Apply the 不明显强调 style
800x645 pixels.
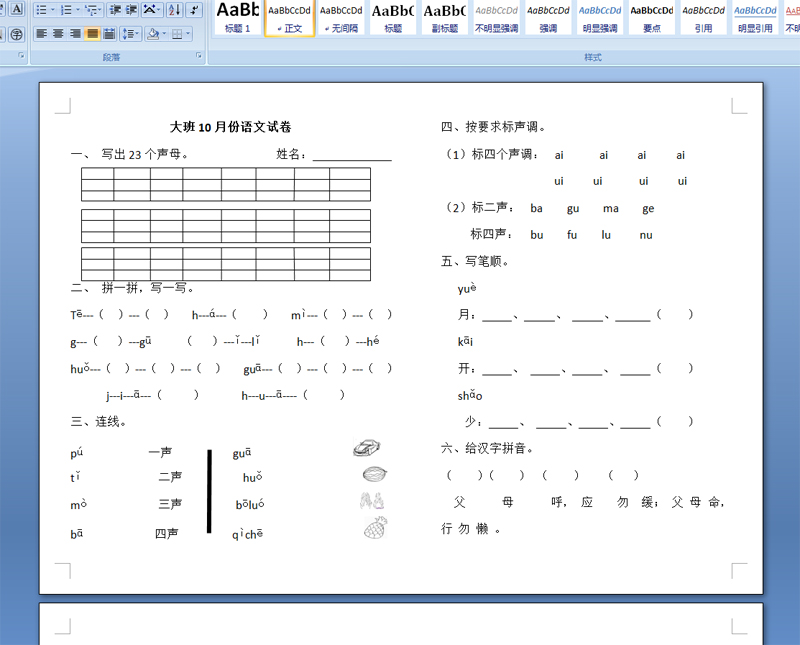tap(496, 17)
